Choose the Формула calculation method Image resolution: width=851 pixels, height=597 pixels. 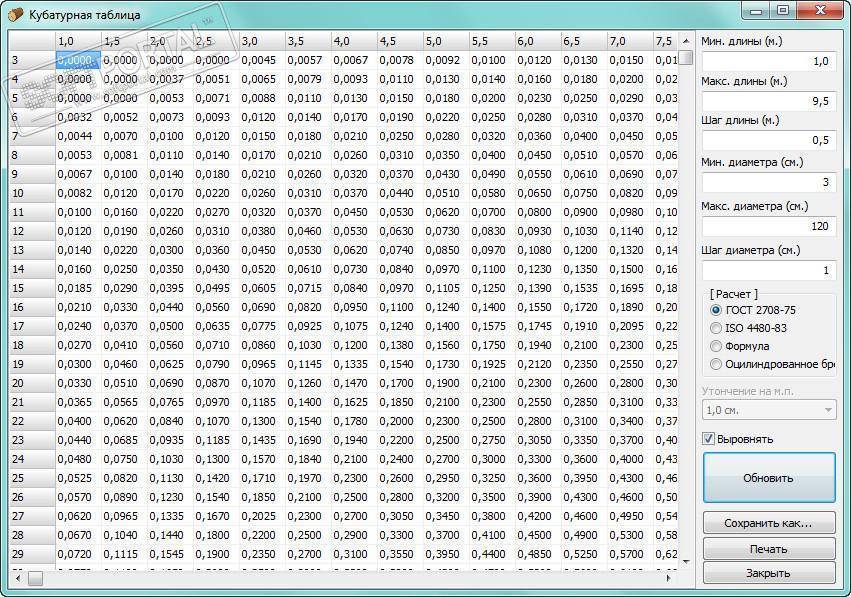[739, 346]
